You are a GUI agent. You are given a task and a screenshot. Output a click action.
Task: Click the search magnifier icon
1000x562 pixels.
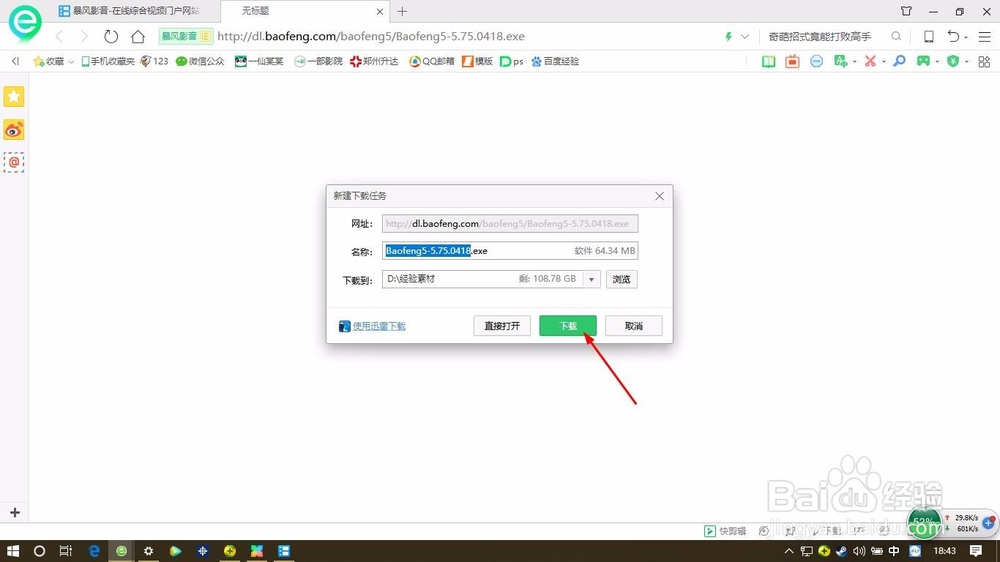point(896,36)
